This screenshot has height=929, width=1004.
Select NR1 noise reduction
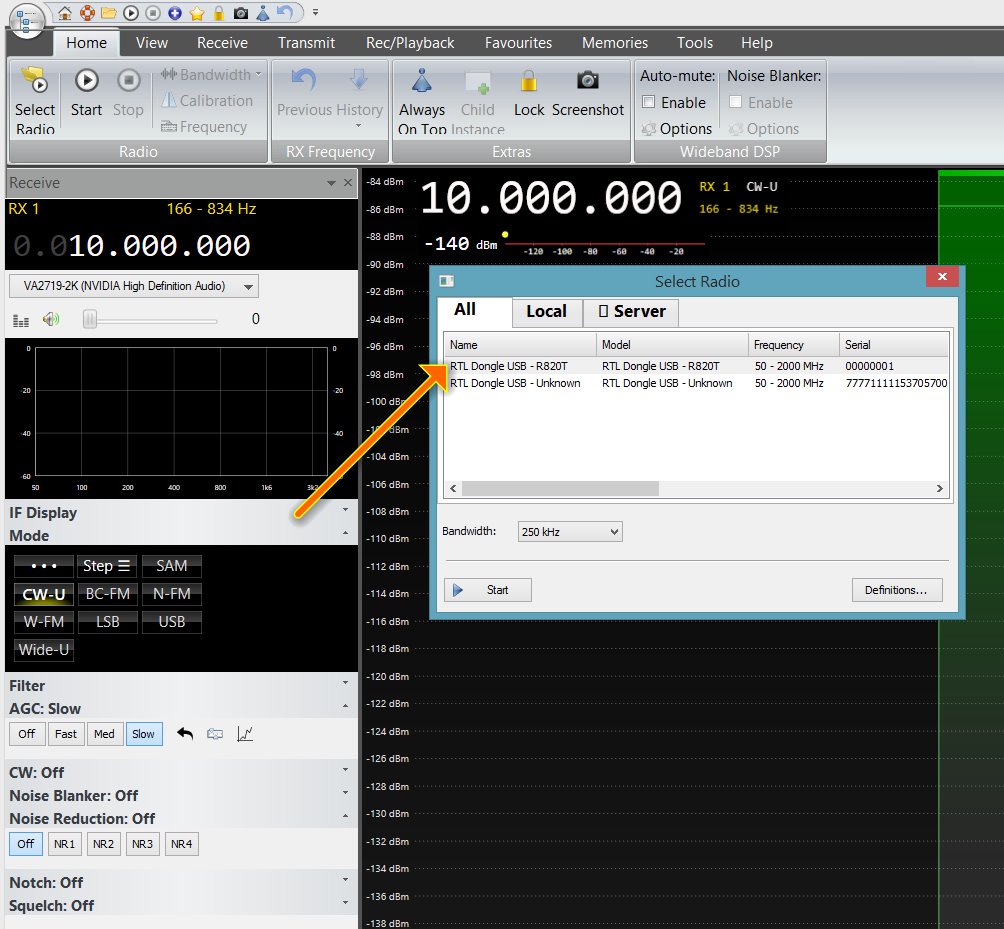64,844
